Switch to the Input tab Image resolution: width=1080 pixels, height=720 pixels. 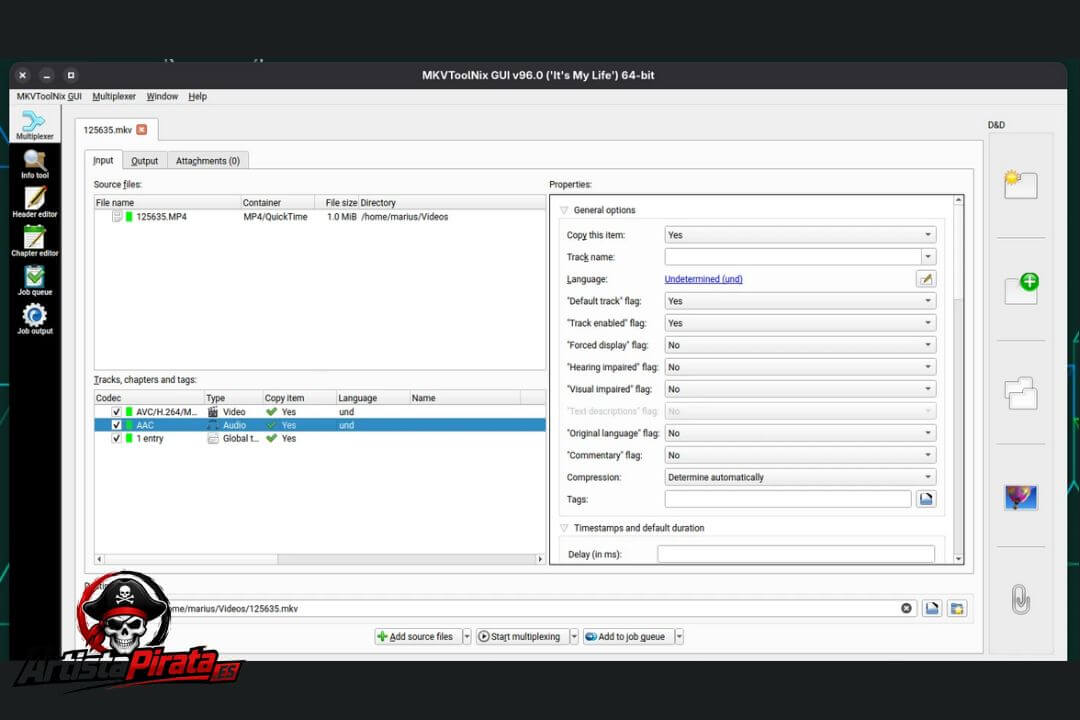click(103, 160)
